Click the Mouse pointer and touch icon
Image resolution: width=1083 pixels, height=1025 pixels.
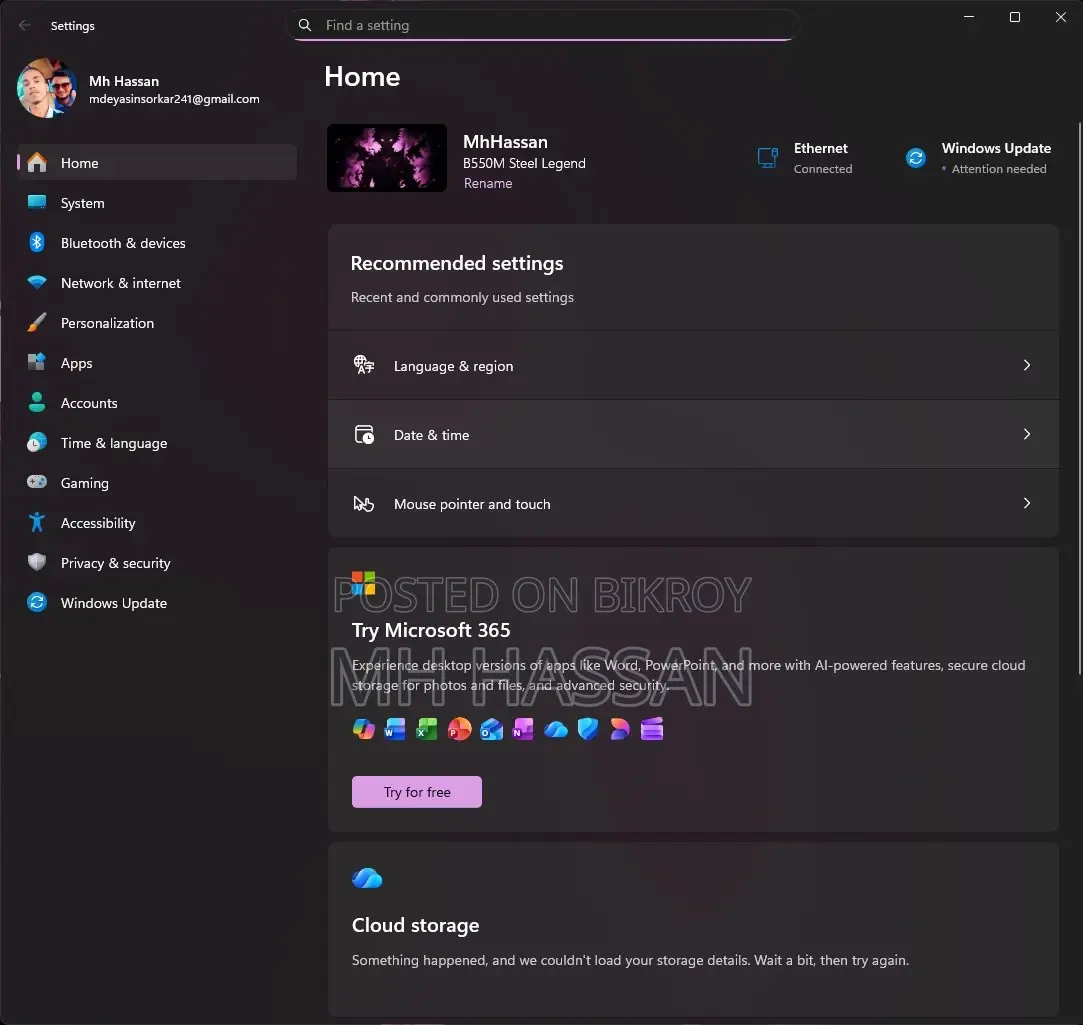coord(363,504)
